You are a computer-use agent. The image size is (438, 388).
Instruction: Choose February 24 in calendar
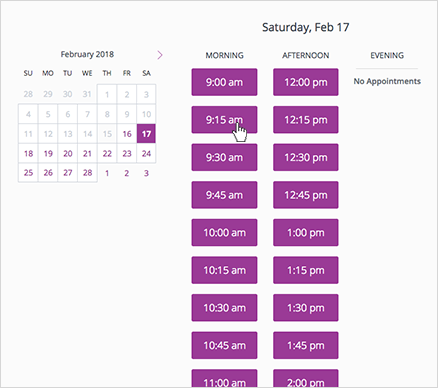(x=146, y=153)
